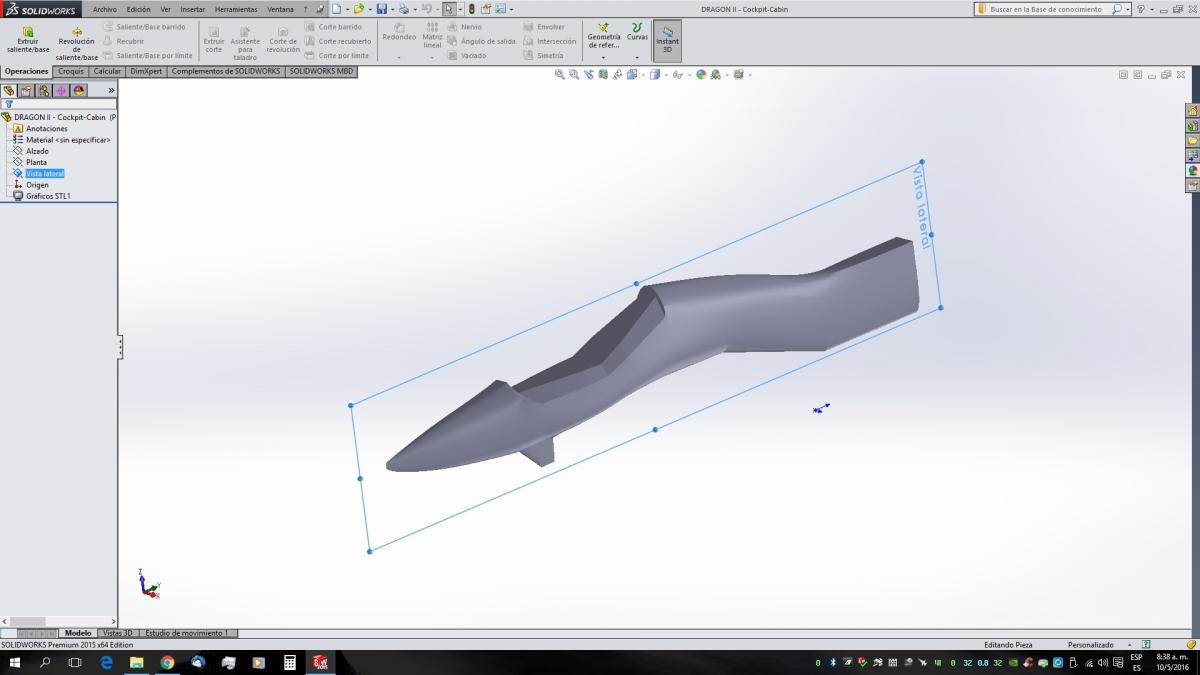1200x675 pixels.
Task: Click the Undo arrow icon
Action: pos(426,9)
